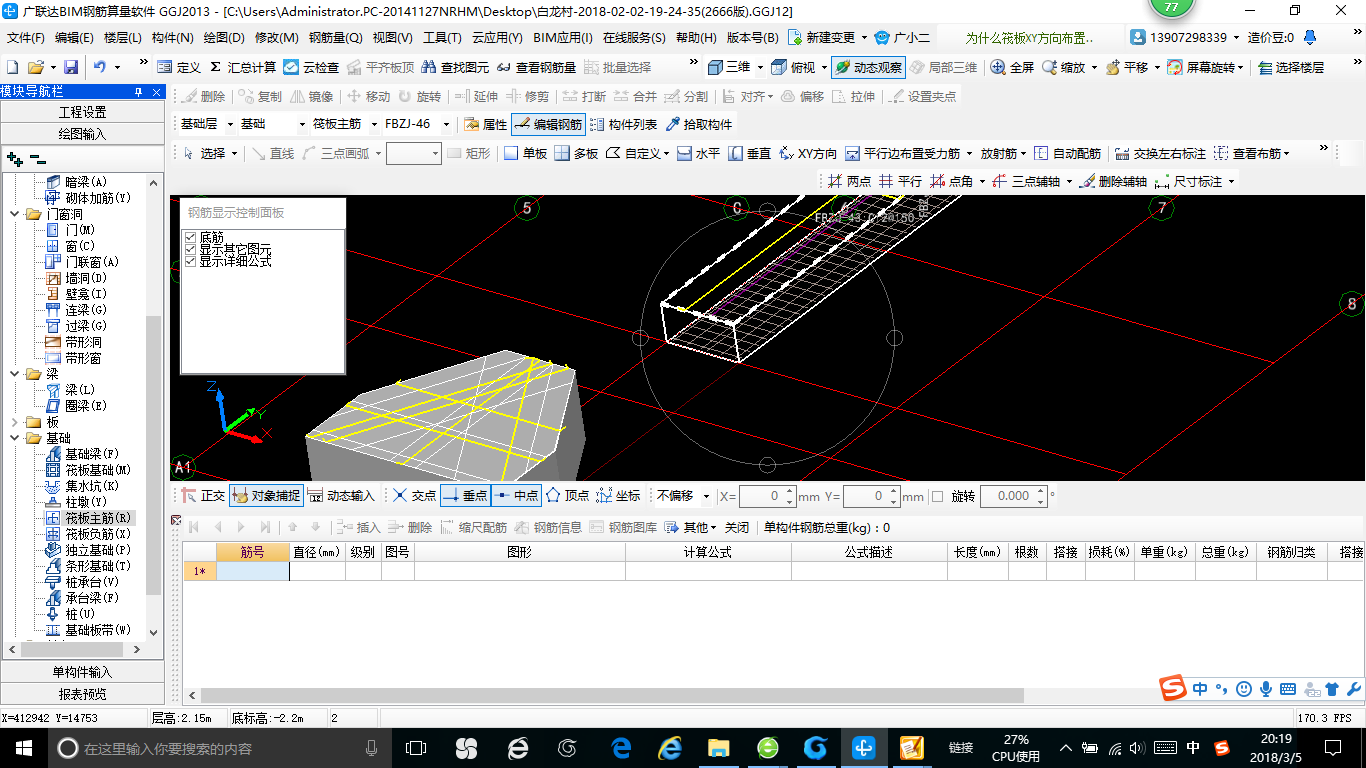Launch 云检查 cloud check
This screenshot has height=768, width=1366.
[x=311, y=67]
